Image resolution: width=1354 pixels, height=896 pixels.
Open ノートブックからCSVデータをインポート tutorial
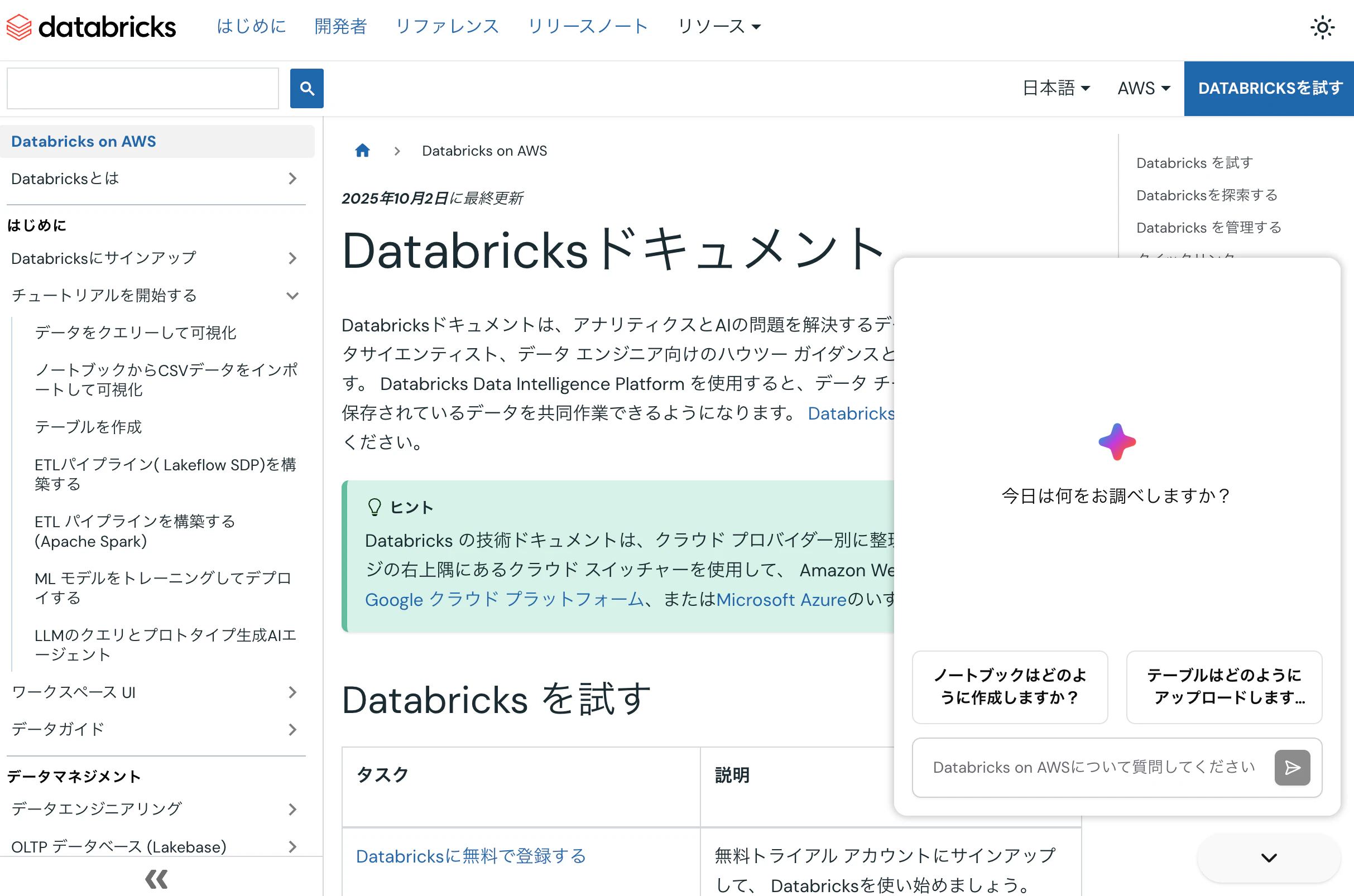(x=166, y=379)
